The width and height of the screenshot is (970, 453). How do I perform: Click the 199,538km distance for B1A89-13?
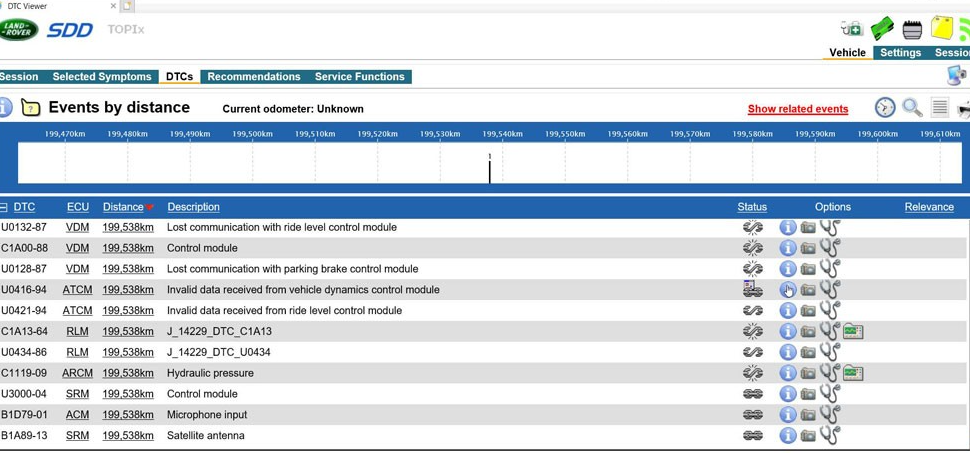click(x=128, y=436)
